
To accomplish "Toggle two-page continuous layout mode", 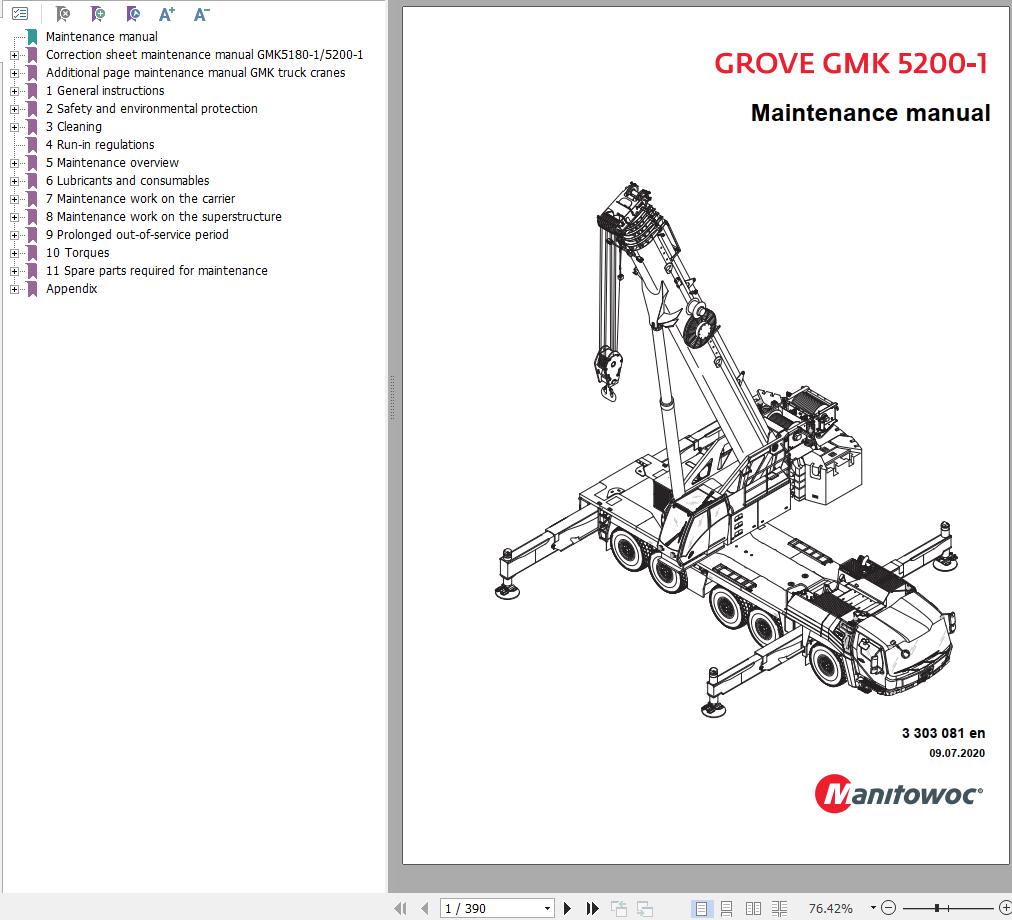I will (x=779, y=908).
